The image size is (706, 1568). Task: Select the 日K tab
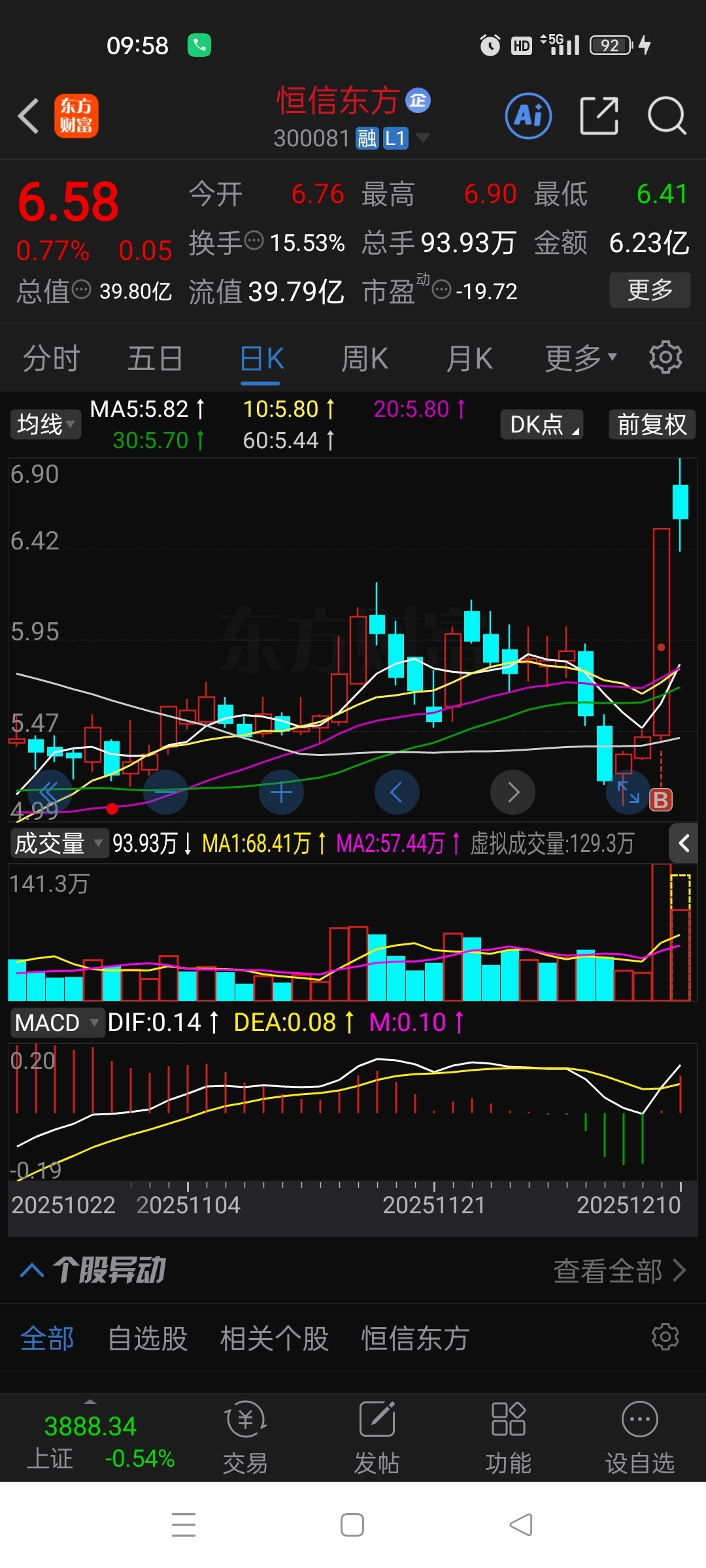tap(261, 359)
